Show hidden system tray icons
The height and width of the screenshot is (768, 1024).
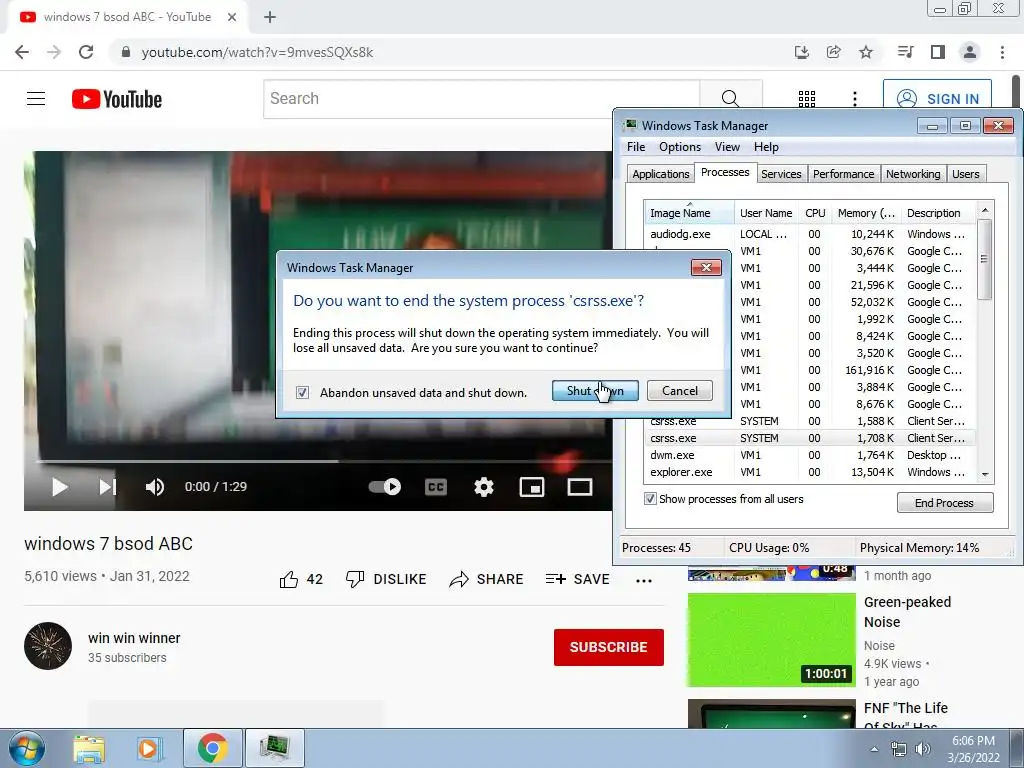[x=874, y=749]
